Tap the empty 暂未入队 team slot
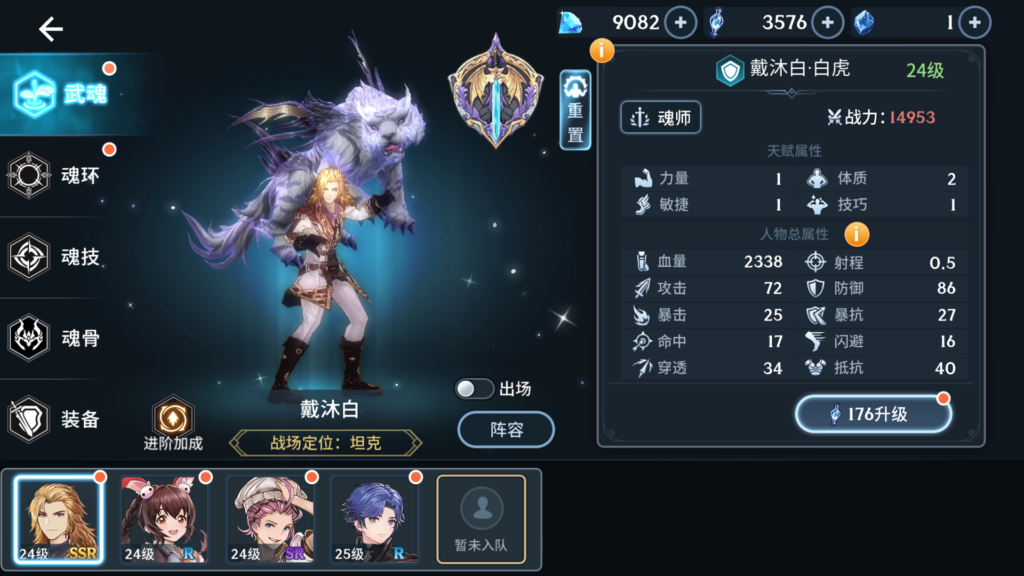The width and height of the screenshot is (1024, 576). (481, 519)
